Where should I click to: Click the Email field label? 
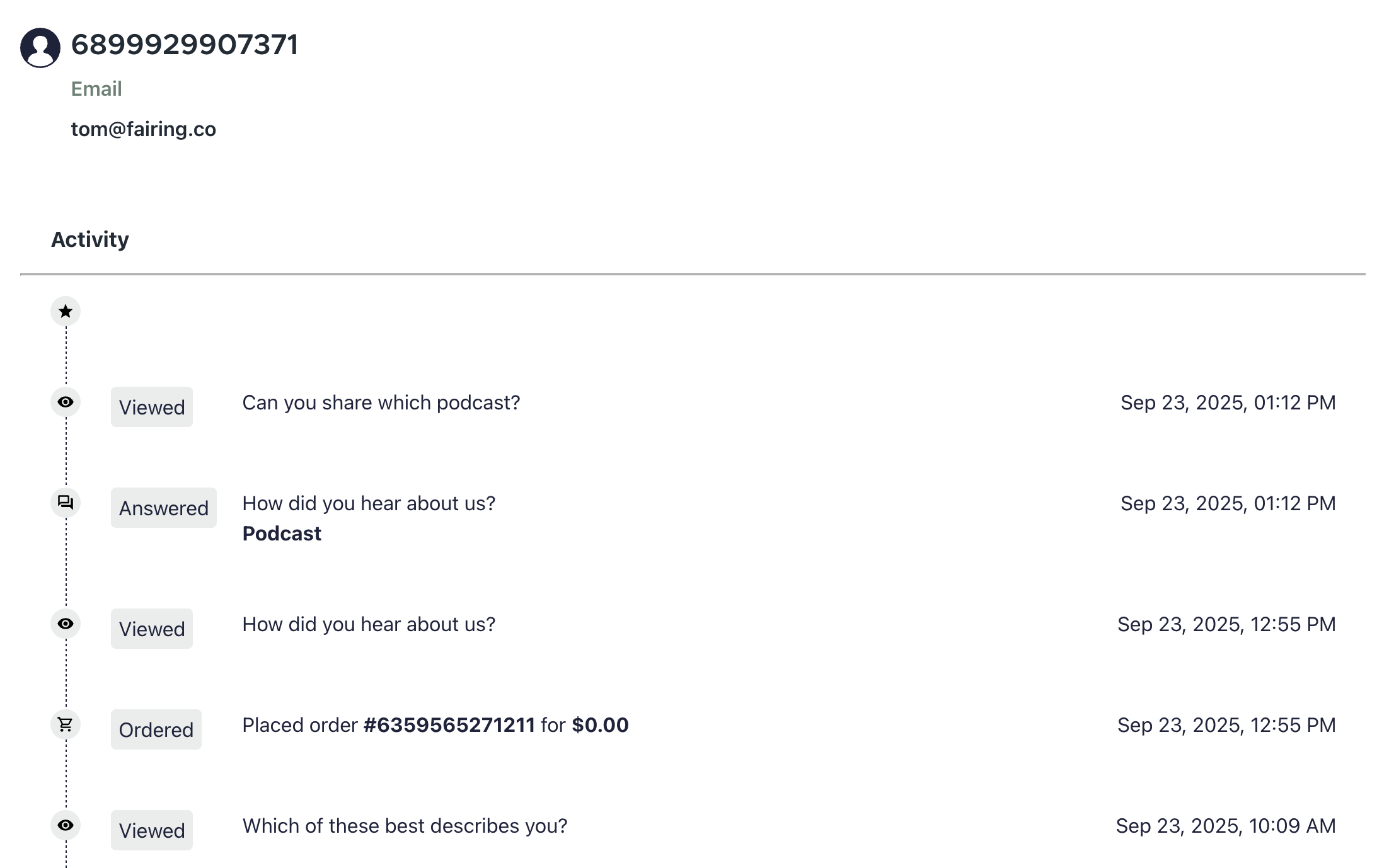point(96,89)
